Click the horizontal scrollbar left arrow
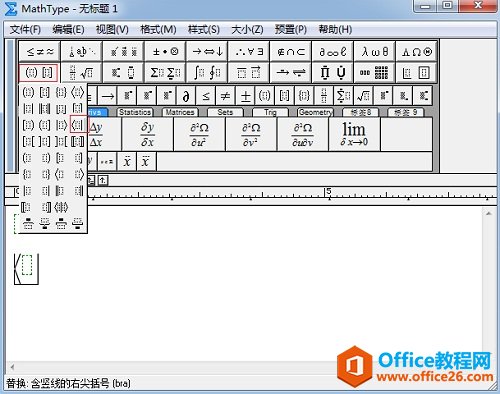 click(12, 367)
